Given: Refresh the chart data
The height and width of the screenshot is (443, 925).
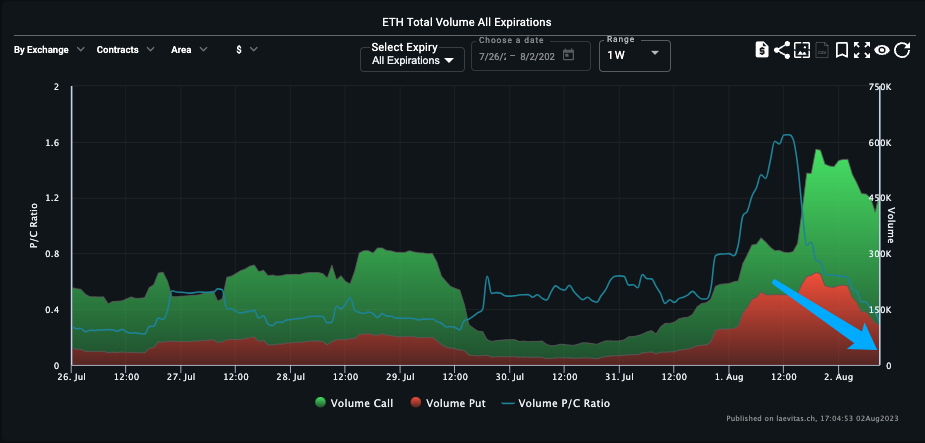Looking at the screenshot, I should pos(902,50).
